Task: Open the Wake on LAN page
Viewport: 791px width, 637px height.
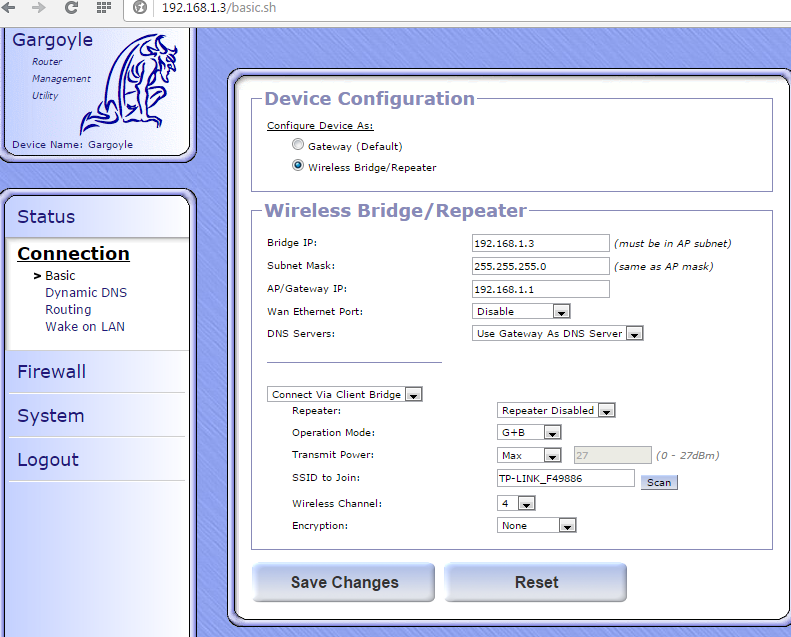Action: coord(85,327)
